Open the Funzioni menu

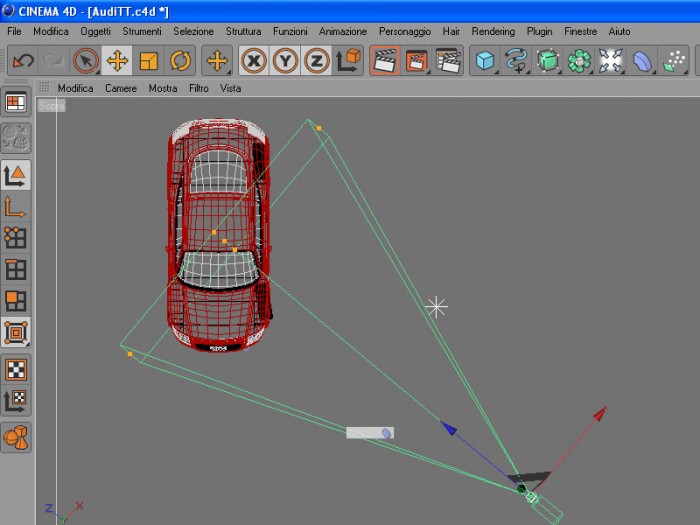tap(290, 31)
